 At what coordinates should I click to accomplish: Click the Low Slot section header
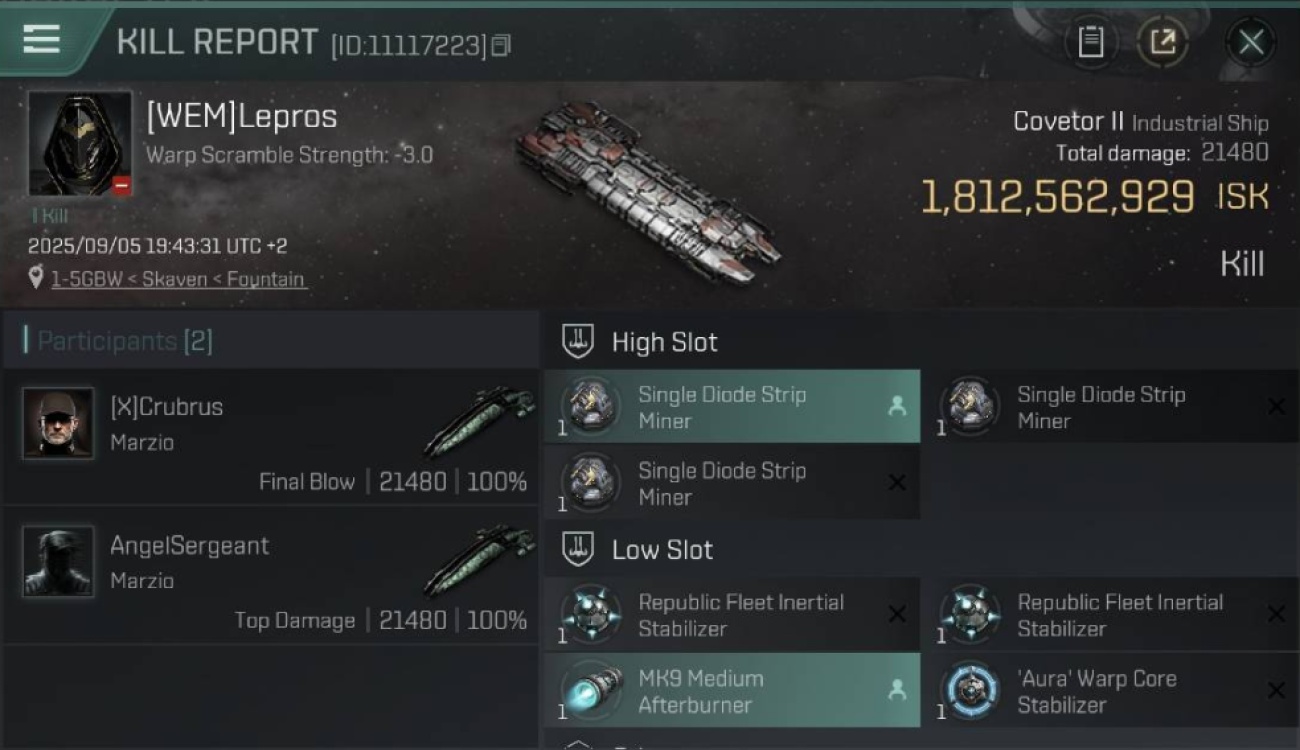[662, 550]
